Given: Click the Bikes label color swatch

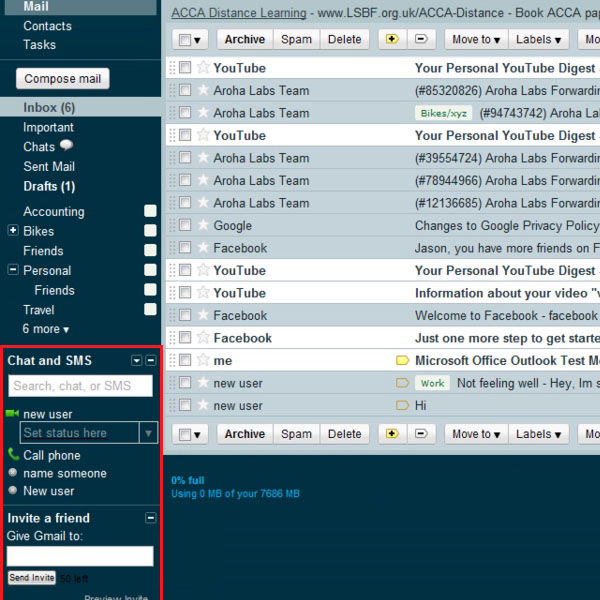Looking at the screenshot, I should click(x=150, y=230).
